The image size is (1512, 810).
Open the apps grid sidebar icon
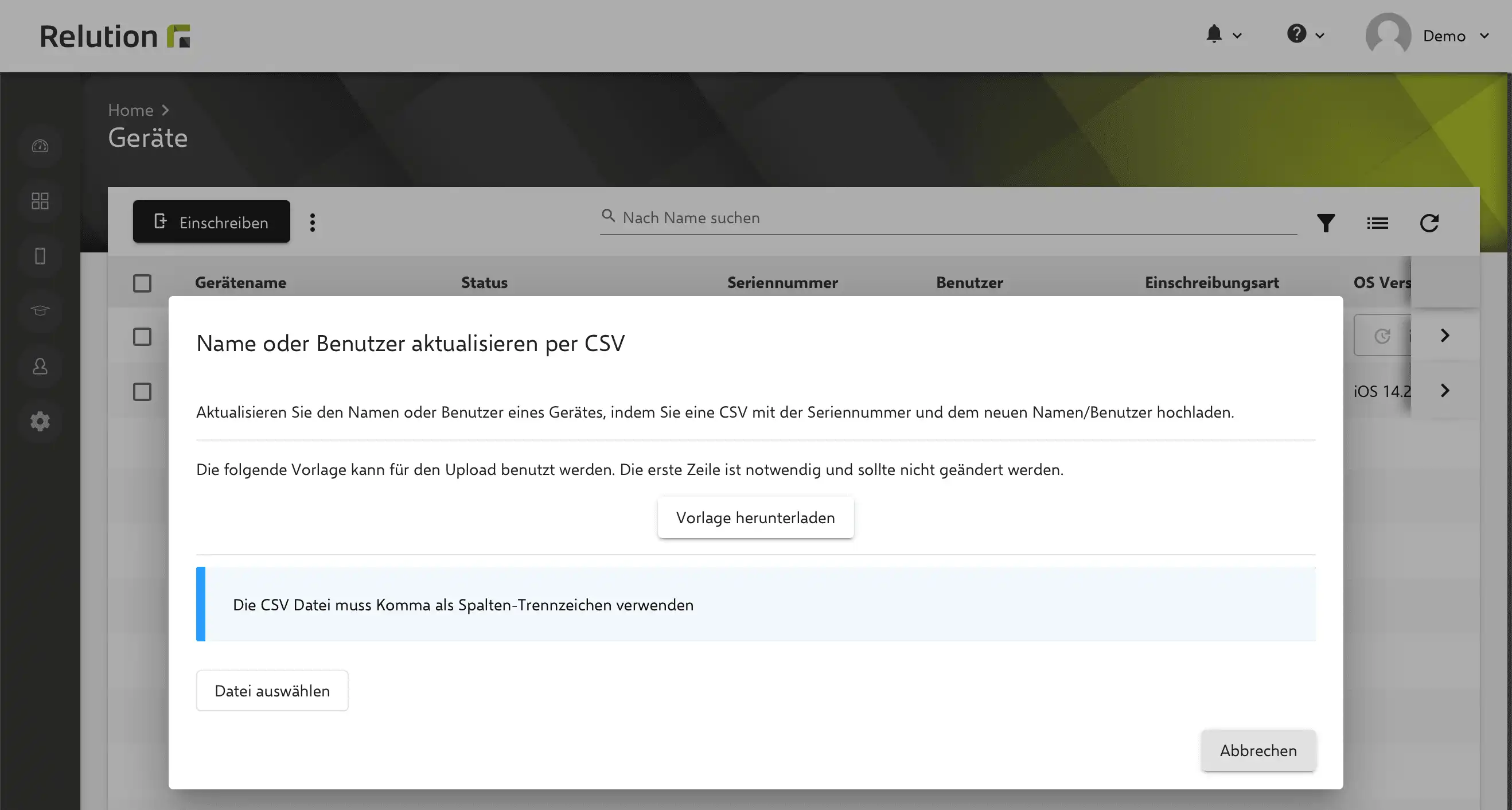pyautogui.click(x=40, y=201)
